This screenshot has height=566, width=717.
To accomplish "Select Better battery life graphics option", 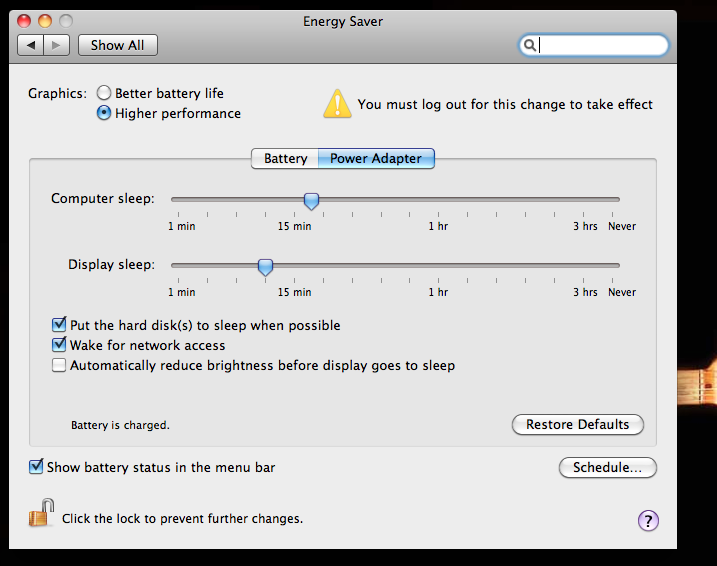I will click(x=104, y=93).
